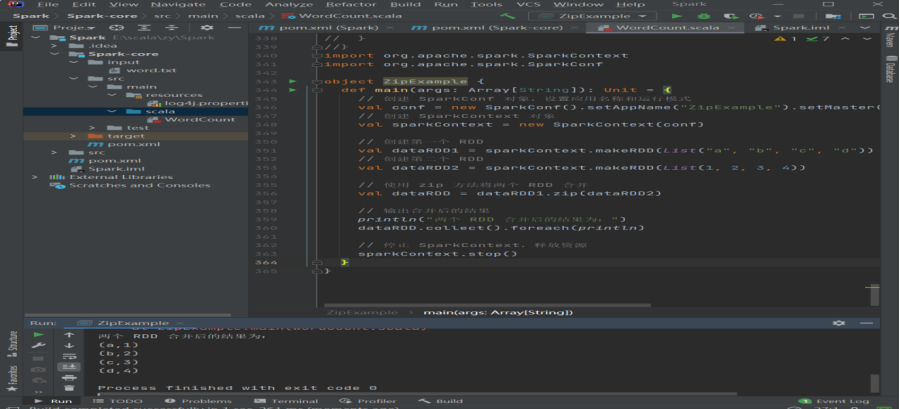
Task: Expand the test folder
Action: tap(92, 128)
